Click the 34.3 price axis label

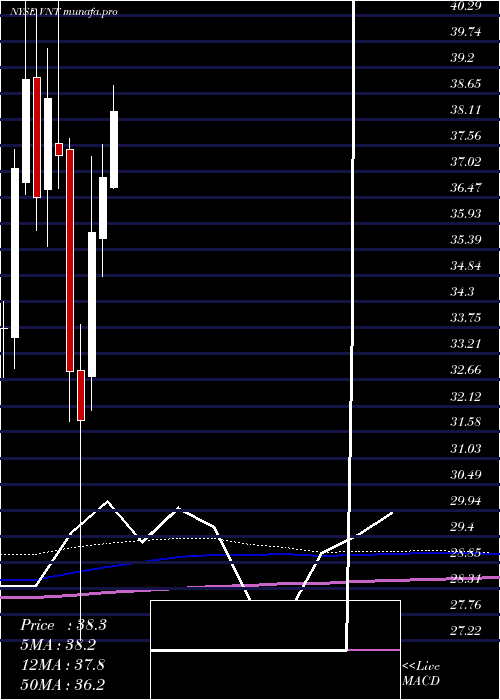[462, 292]
